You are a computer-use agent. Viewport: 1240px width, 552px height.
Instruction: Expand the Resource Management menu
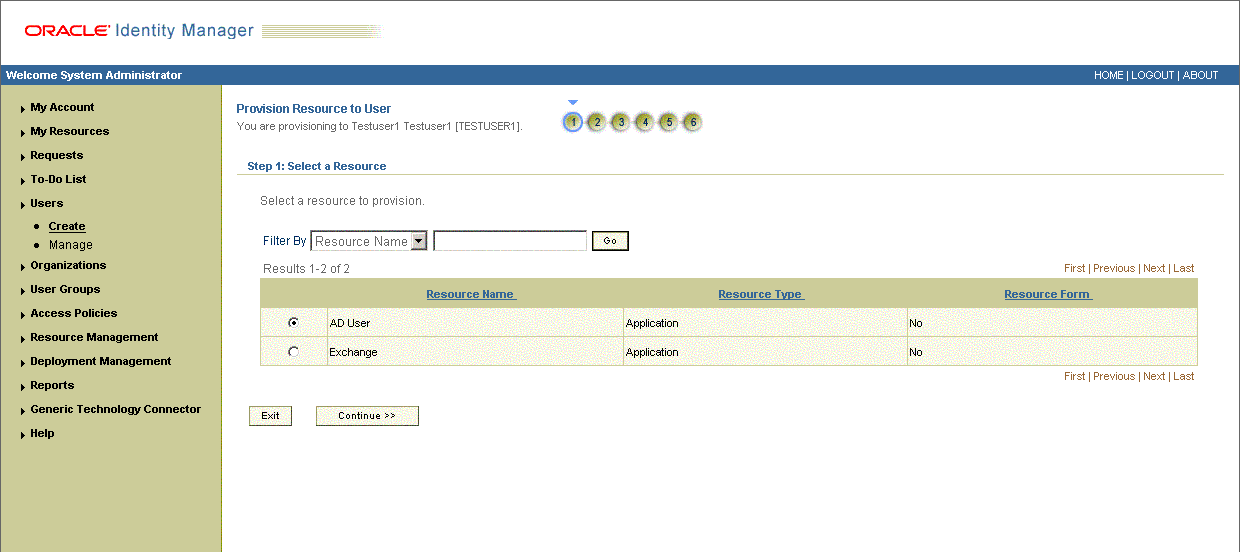[x=94, y=337]
